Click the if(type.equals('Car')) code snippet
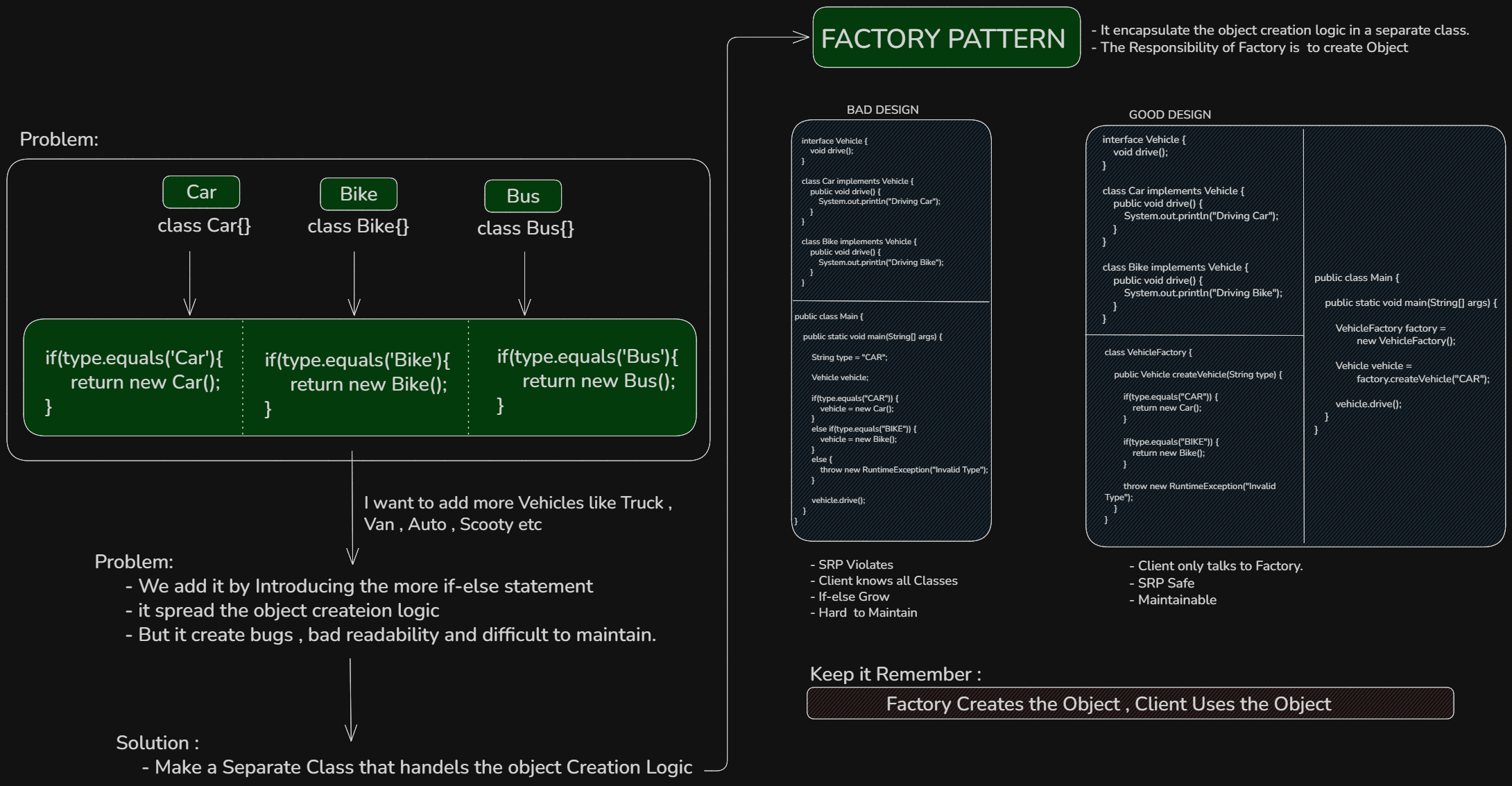Viewport: 1512px width, 786px height. tap(134, 382)
